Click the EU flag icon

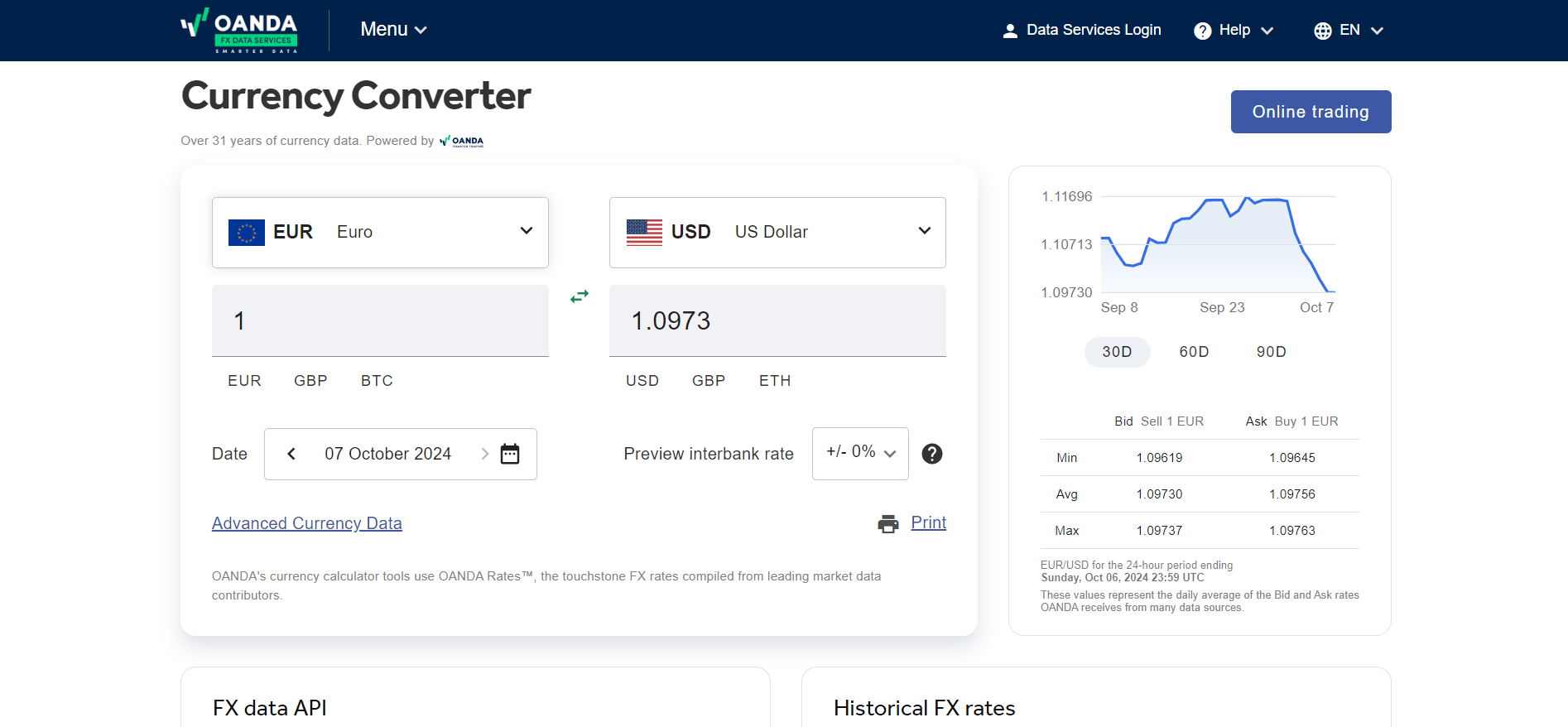(x=247, y=233)
